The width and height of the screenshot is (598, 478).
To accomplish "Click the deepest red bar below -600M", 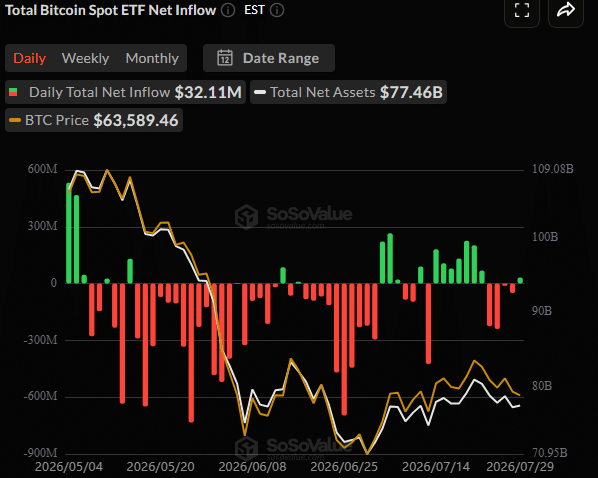I will 191,353.
